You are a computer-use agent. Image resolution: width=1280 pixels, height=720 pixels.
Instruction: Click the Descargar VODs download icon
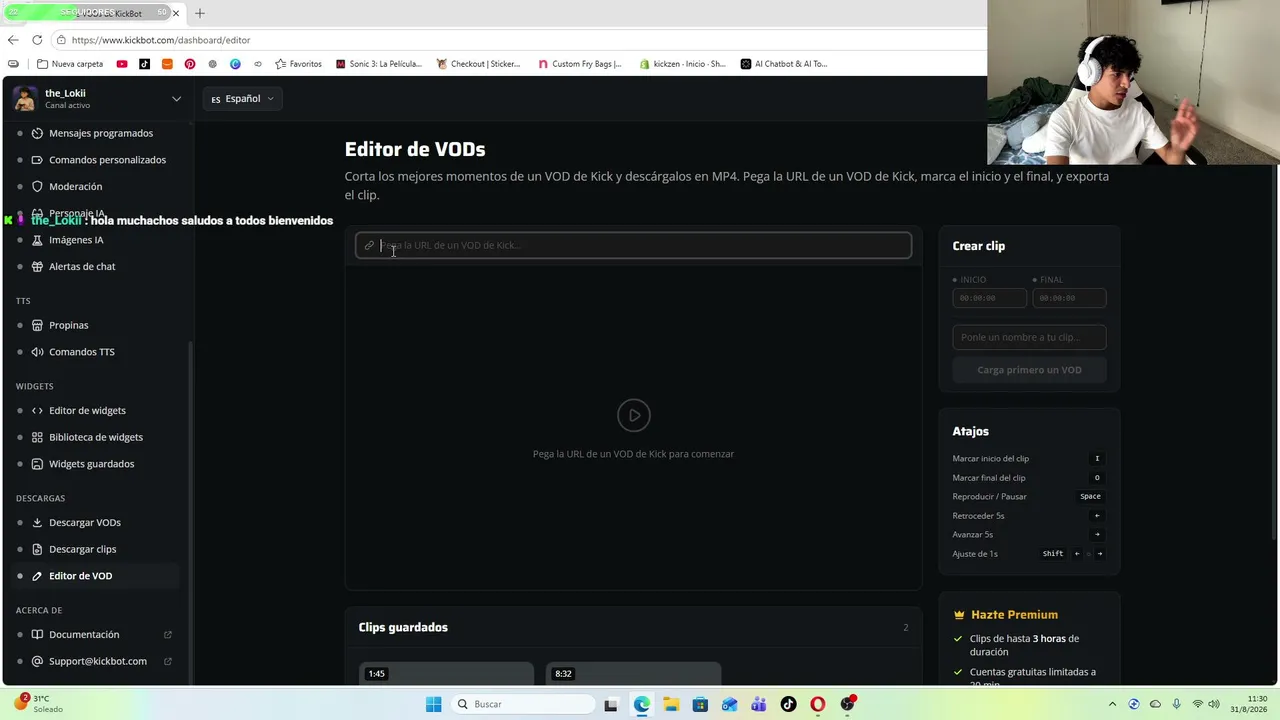(x=37, y=522)
